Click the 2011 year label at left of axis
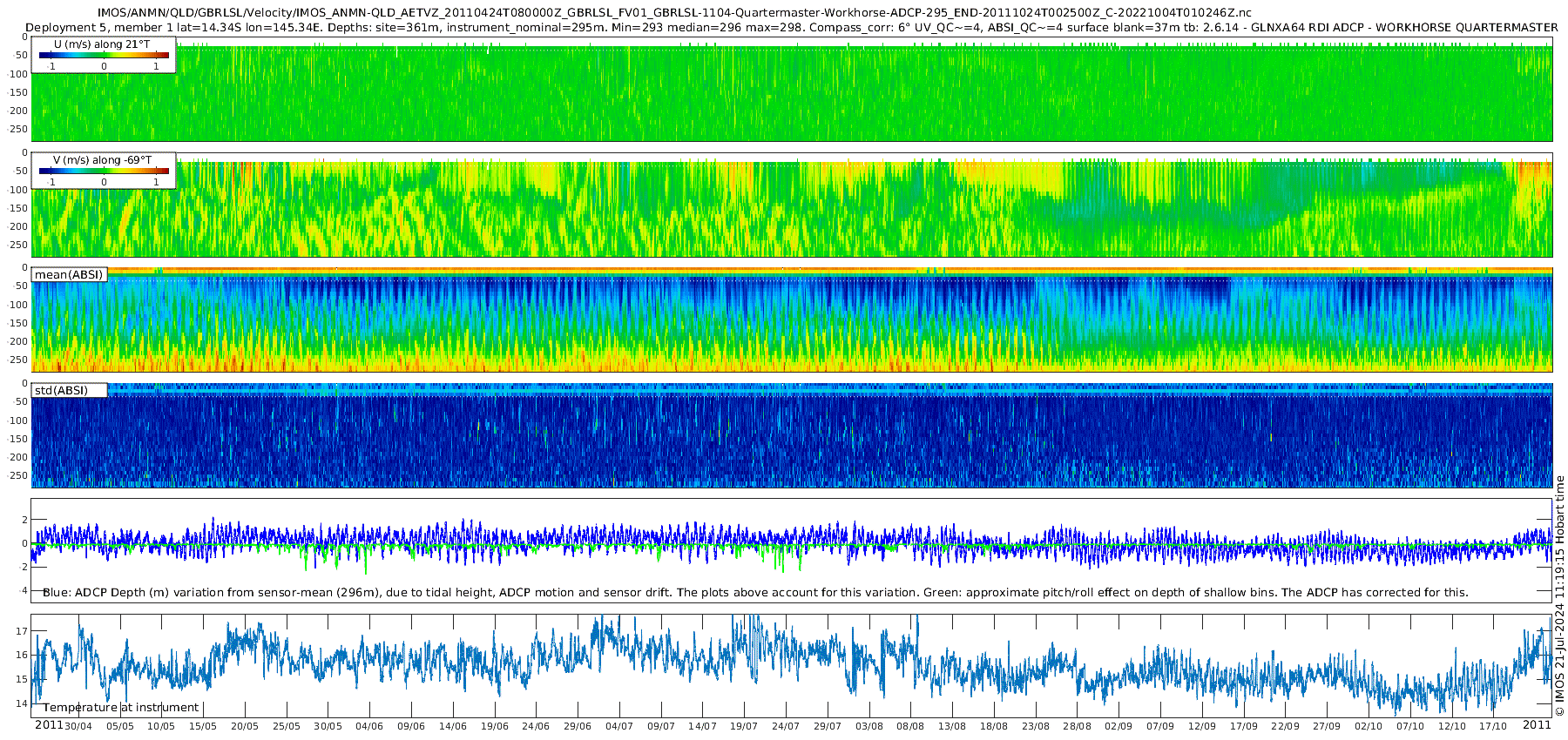Screen dimensions: 1568x740 tap(49, 725)
